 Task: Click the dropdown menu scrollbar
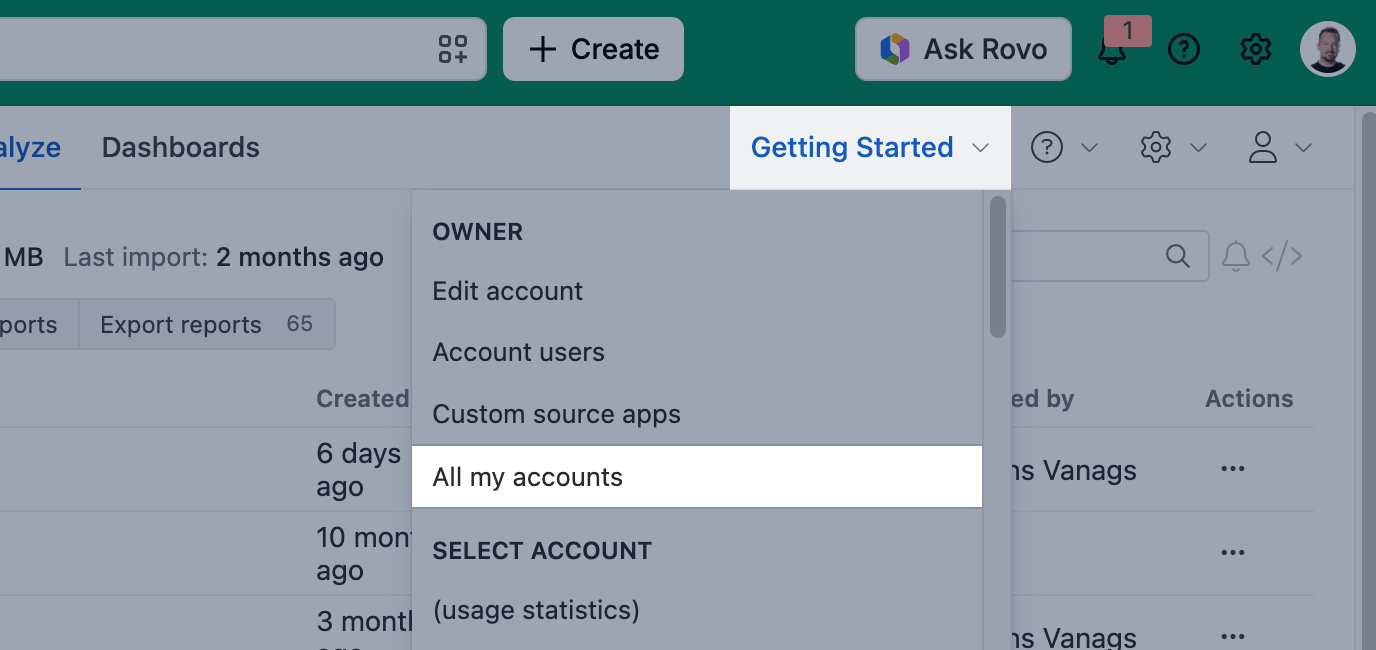(997, 267)
